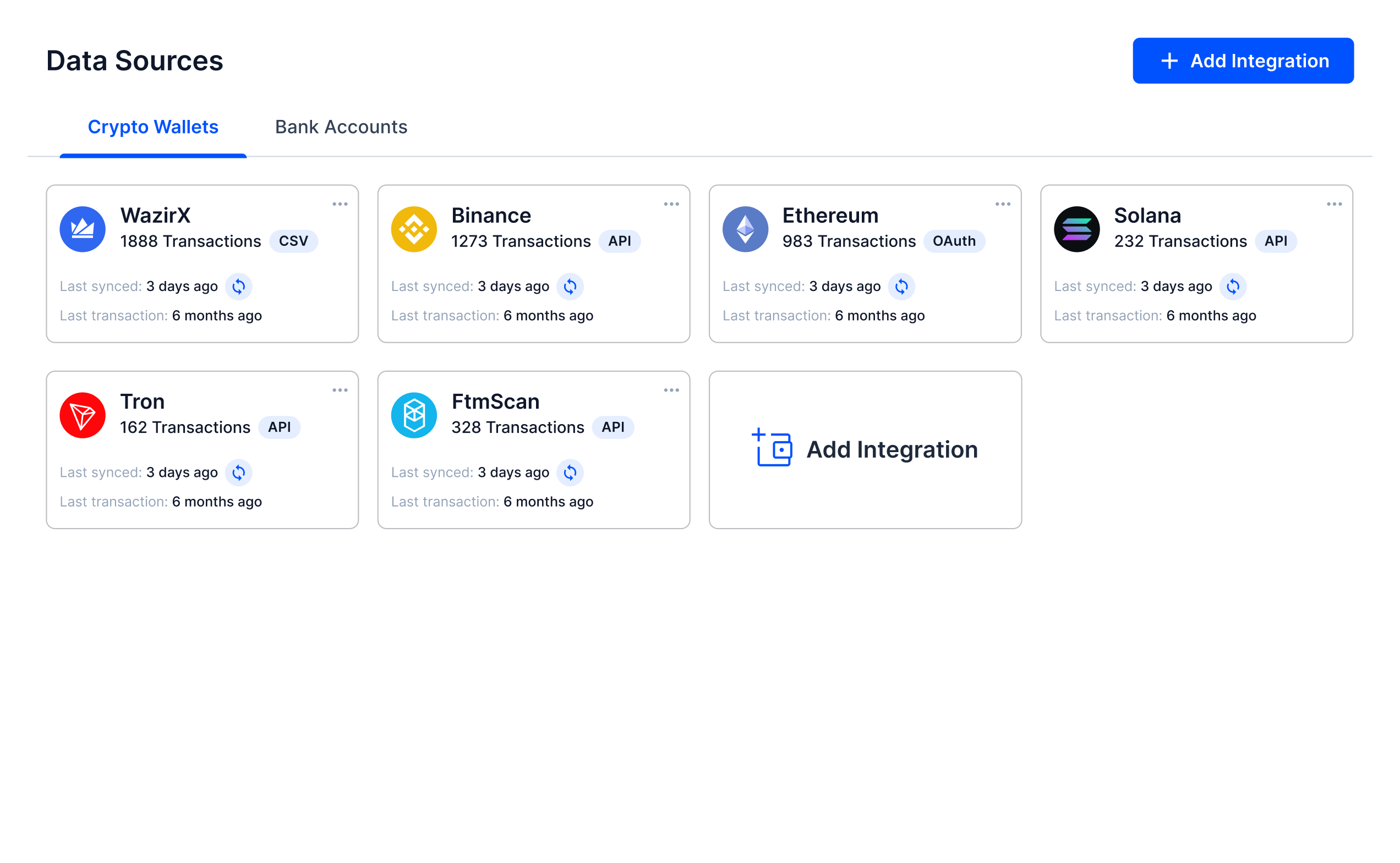The width and height of the screenshot is (1400, 863).
Task: Select the WazirX wallet name
Action: pos(155,215)
